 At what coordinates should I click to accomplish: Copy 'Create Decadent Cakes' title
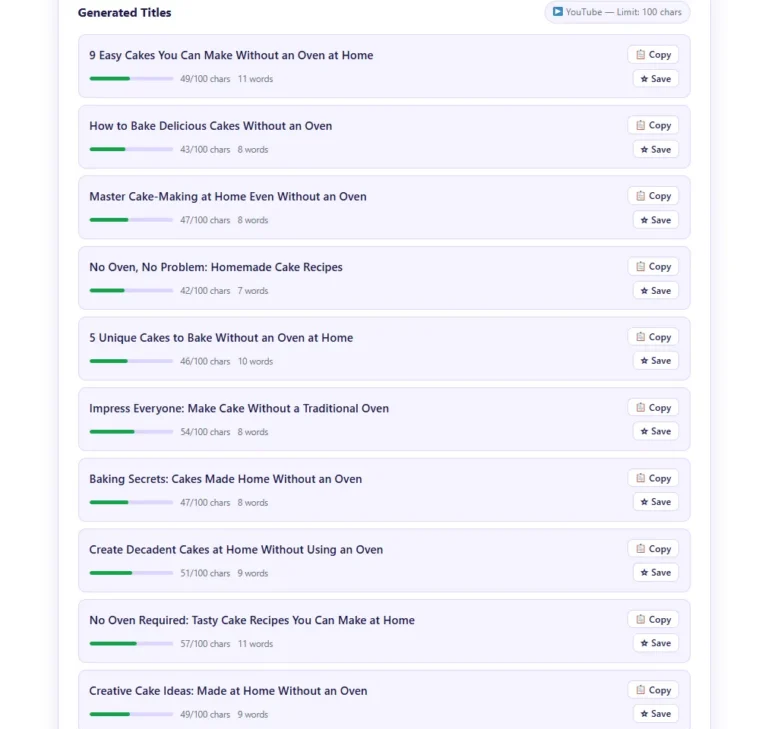[653, 549]
